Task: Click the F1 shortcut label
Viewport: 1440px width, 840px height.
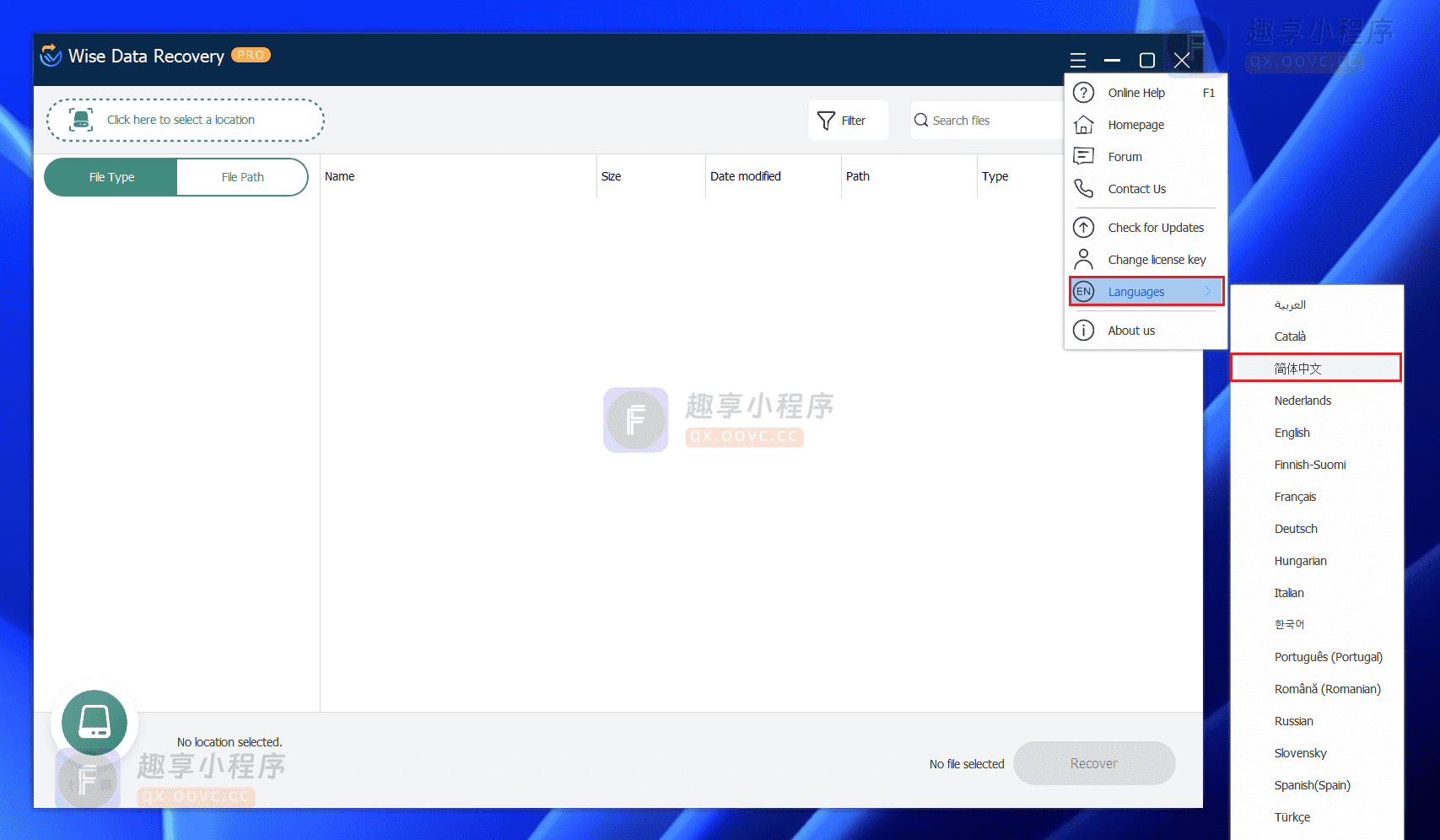Action: 1209,93
